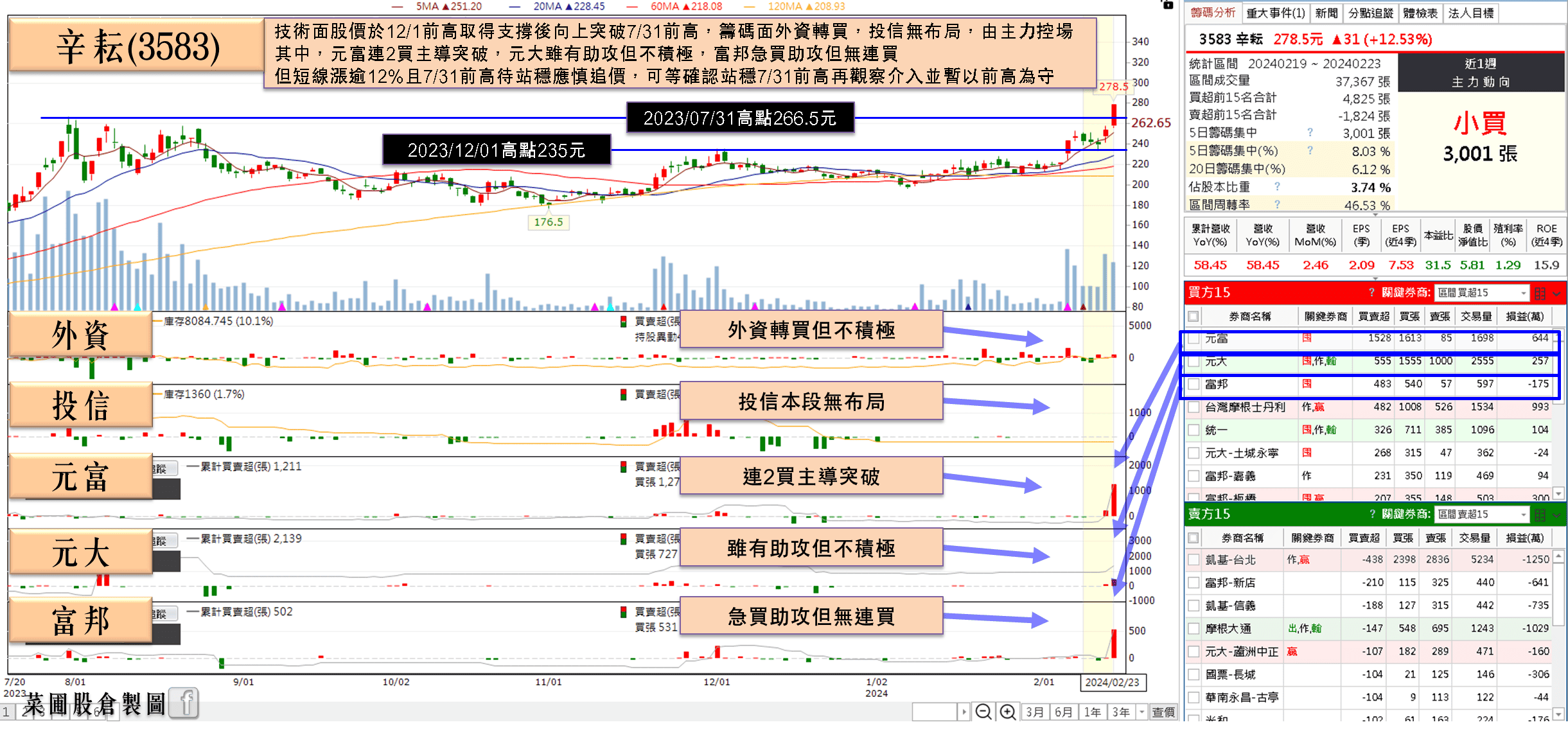This screenshot has height=738, width=1568.
Task: Open help question mark in 買方15 header
Action: point(1371,293)
